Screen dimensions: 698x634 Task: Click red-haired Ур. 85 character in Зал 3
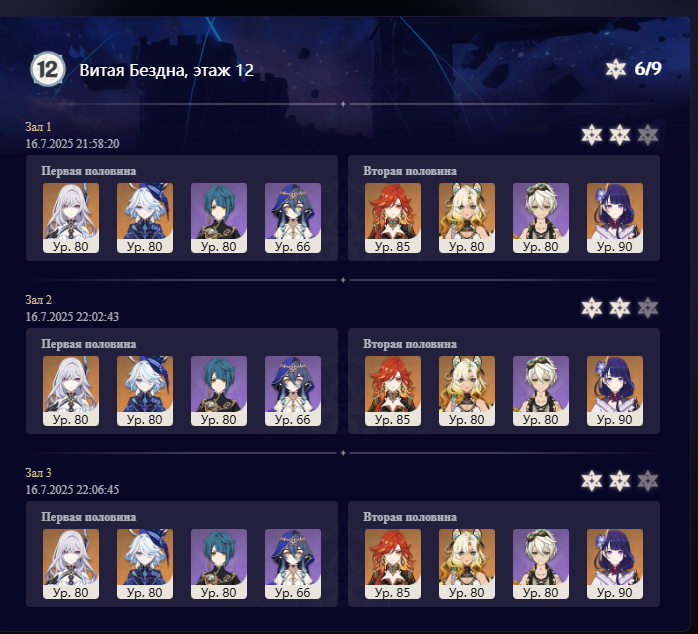point(393,564)
